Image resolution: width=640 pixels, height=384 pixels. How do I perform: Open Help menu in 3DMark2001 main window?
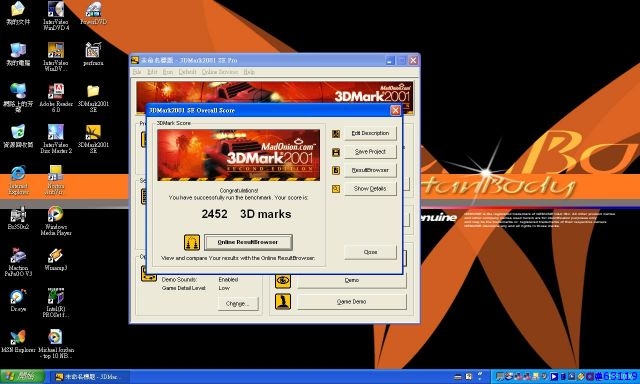tap(249, 72)
